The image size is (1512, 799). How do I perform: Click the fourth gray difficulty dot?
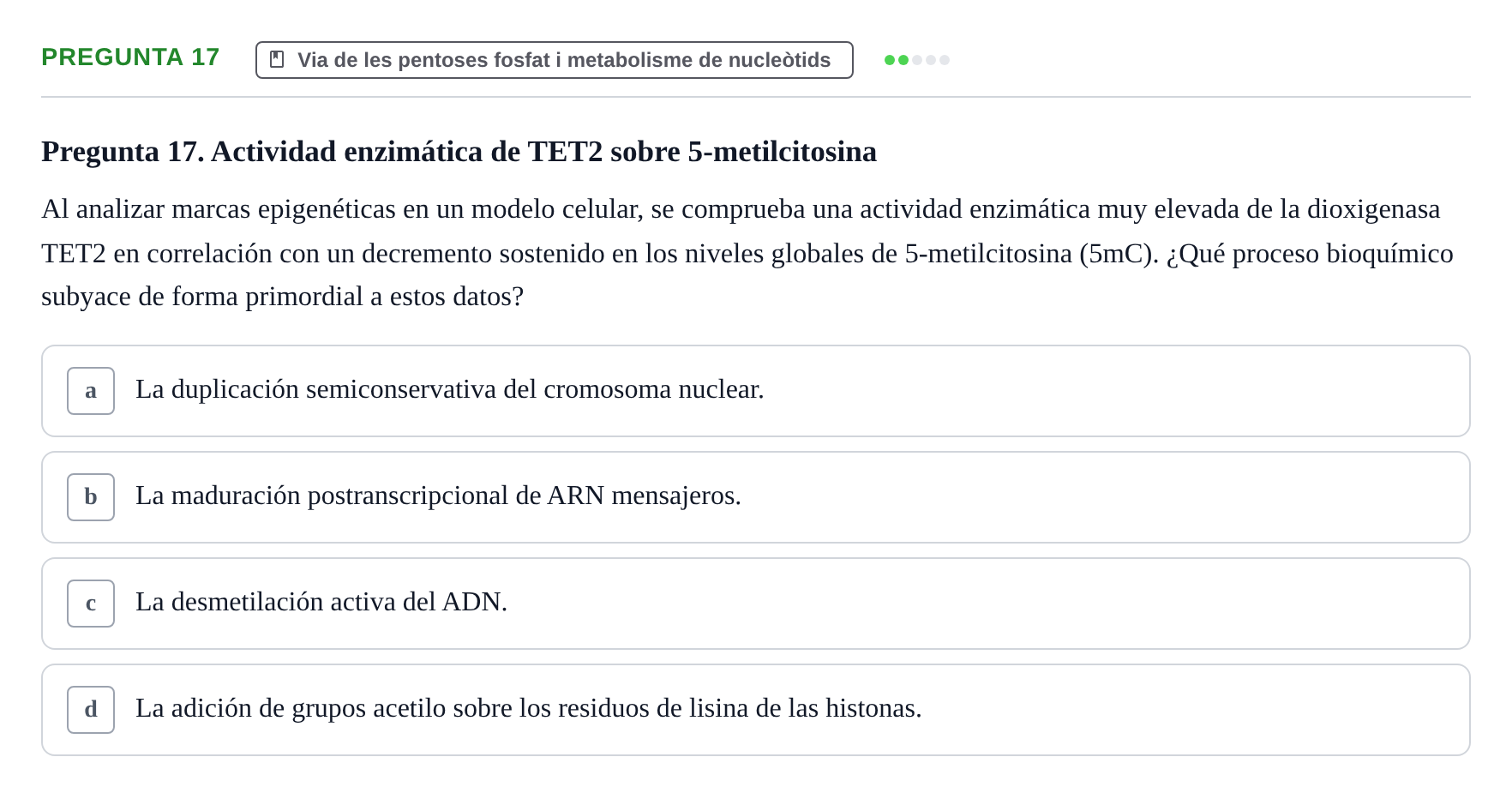pos(931,60)
